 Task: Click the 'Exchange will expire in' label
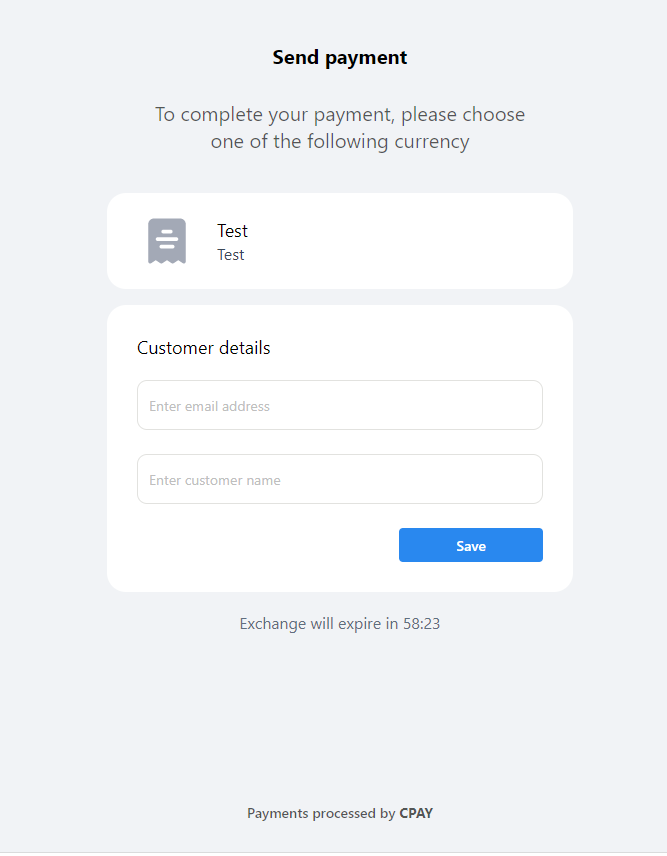tap(319, 624)
